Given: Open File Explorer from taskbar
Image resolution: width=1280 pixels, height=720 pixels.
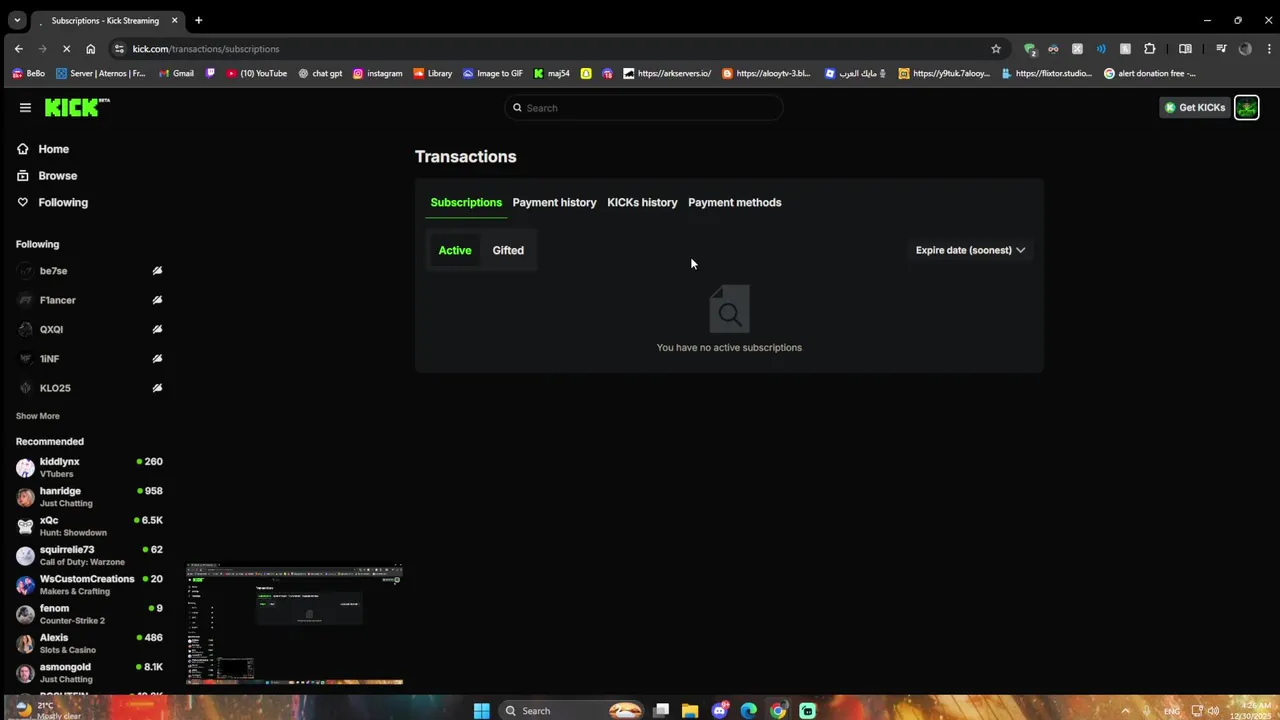Looking at the screenshot, I should pos(690,711).
